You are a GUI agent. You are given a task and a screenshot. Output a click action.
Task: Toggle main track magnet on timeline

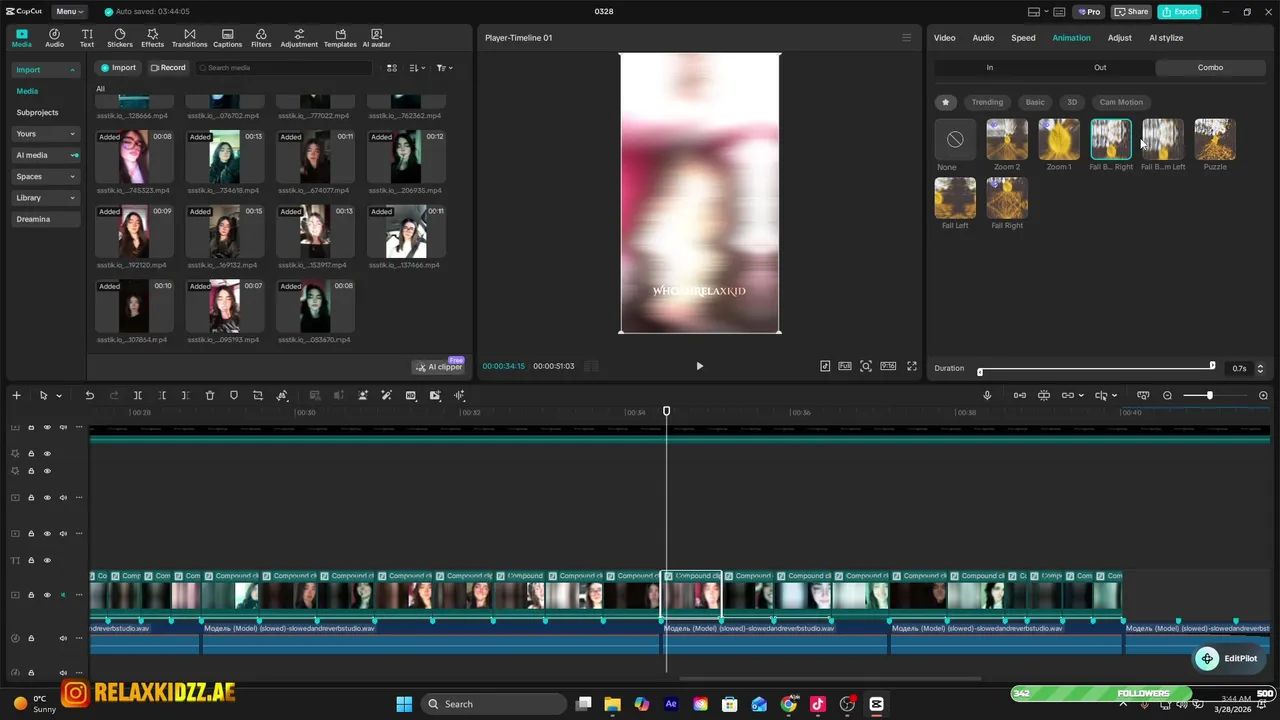click(x=1020, y=396)
